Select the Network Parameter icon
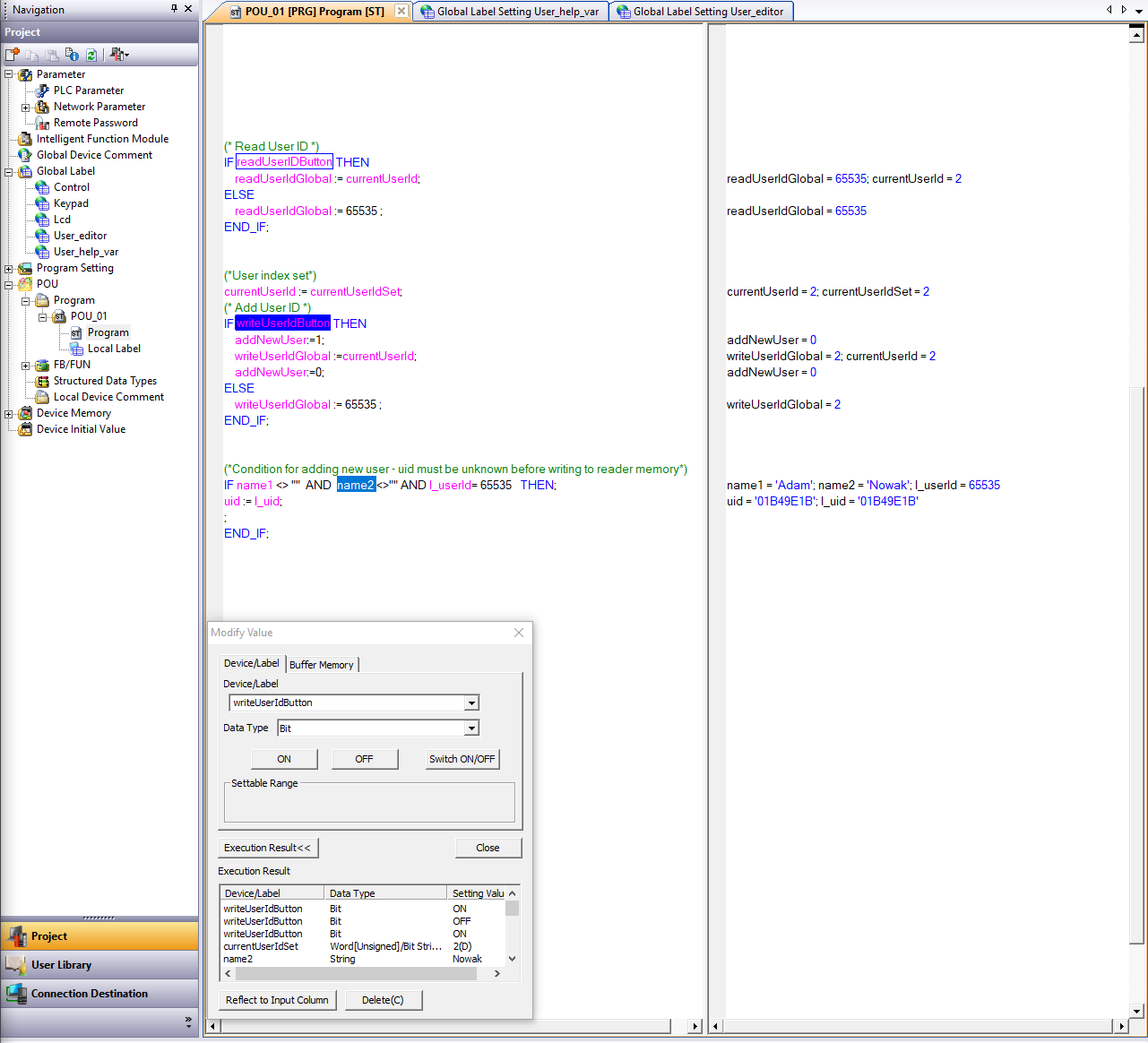The width and height of the screenshot is (1148, 1043). (42, 107)
